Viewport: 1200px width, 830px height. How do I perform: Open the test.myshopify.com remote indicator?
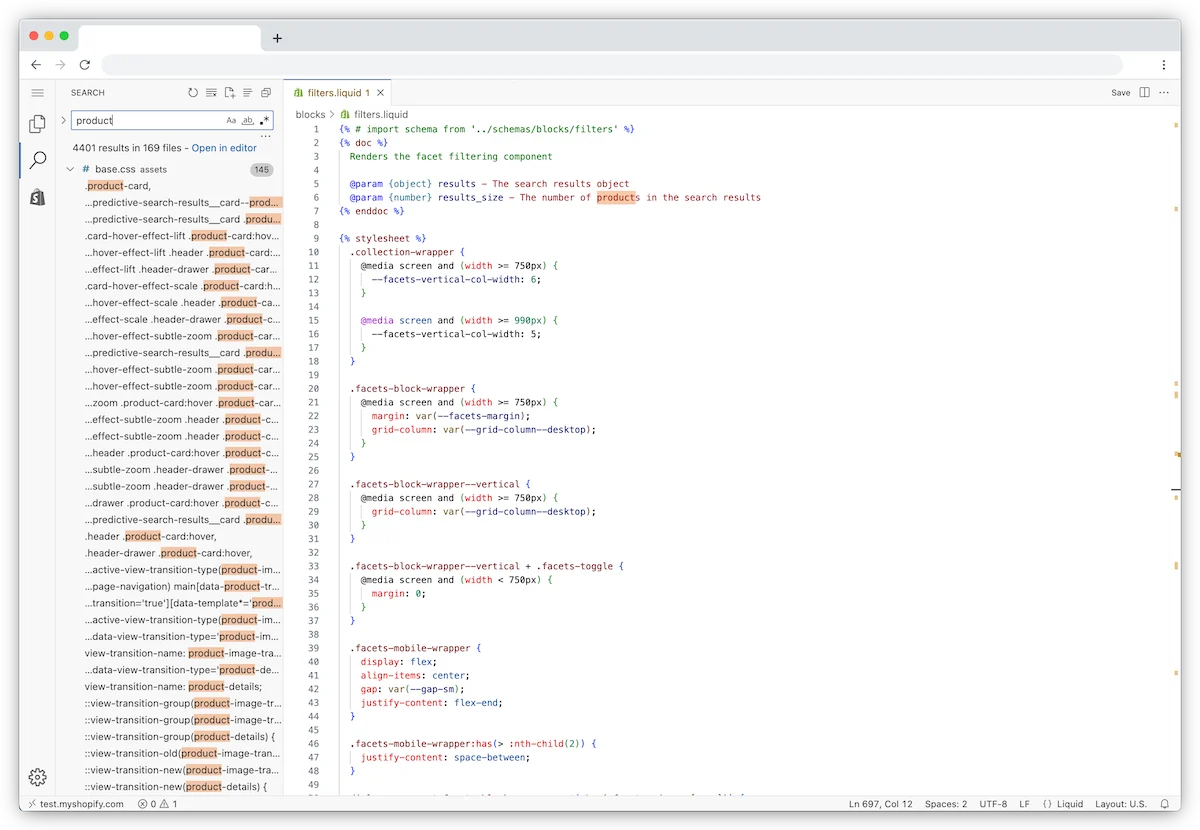pyautogui.click(x=75, y=804)
